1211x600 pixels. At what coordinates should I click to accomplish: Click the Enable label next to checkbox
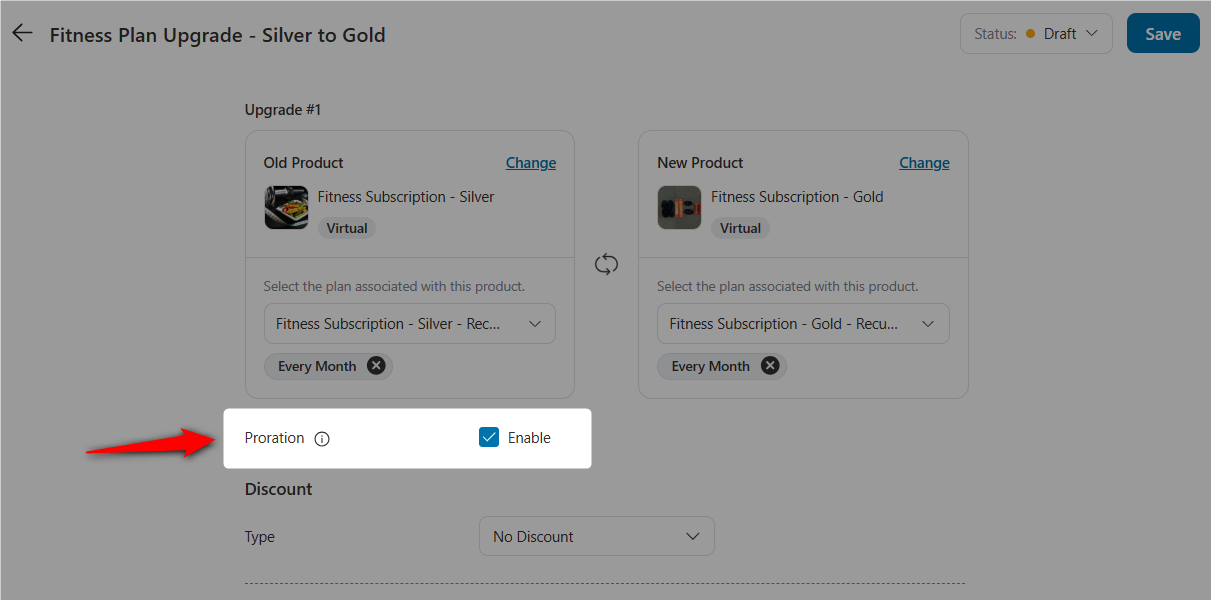[x=529, y=438]
